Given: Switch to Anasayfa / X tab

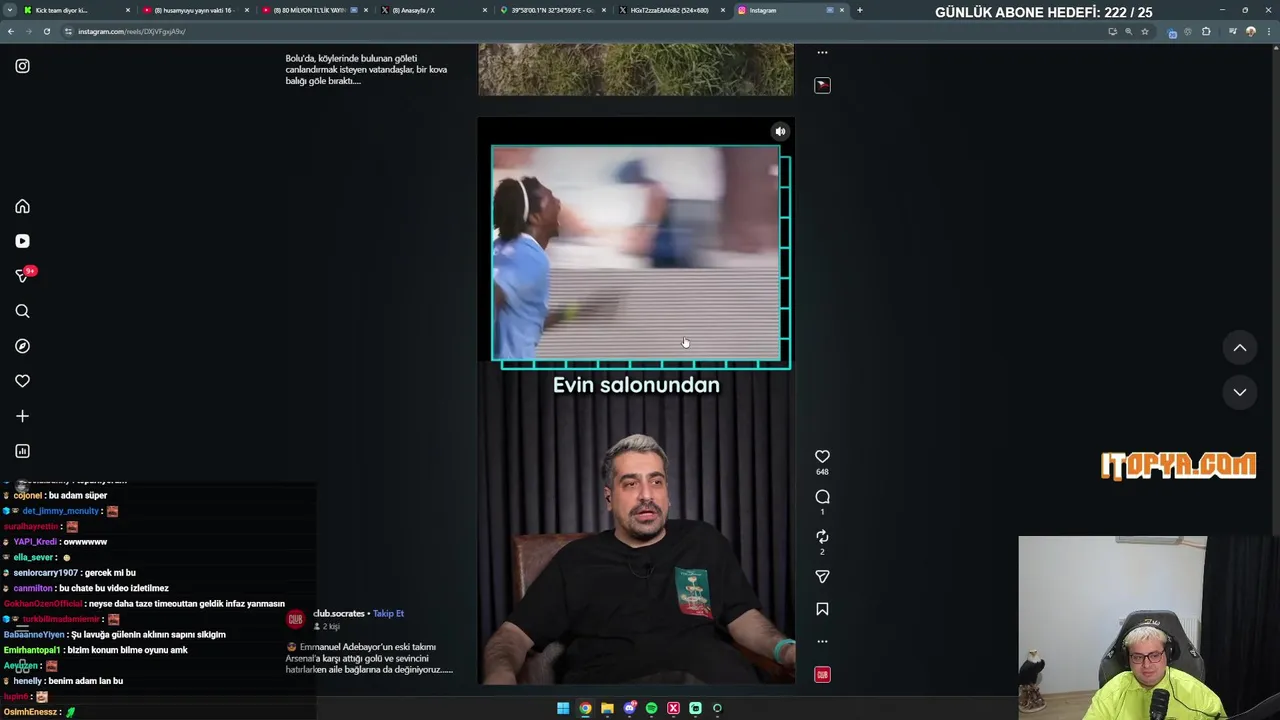Looking at the screenshot, I should coord(435,10).
